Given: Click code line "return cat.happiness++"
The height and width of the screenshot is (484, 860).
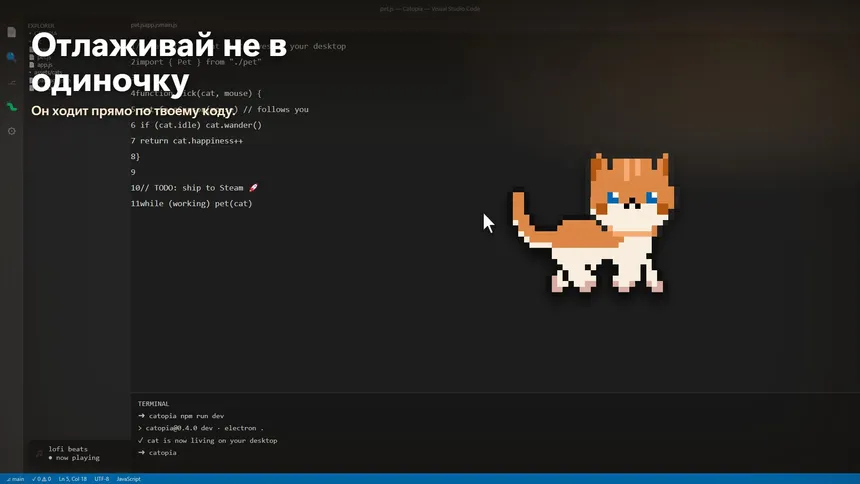Looking at the screenshot, I should 191,141.
